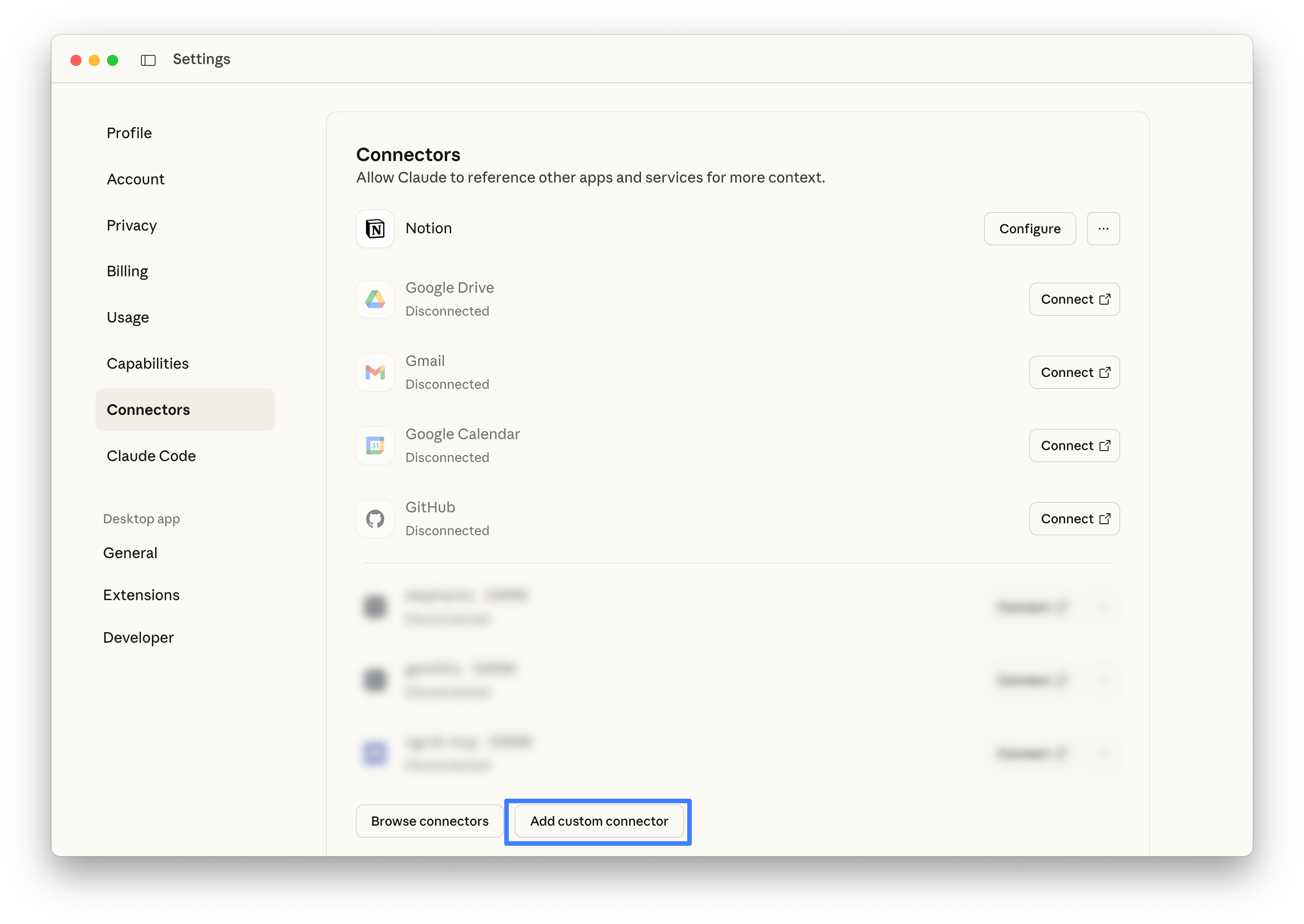
Task: Toggle the sidebar icon in the title bar
Action: click(x=148, y=60)
